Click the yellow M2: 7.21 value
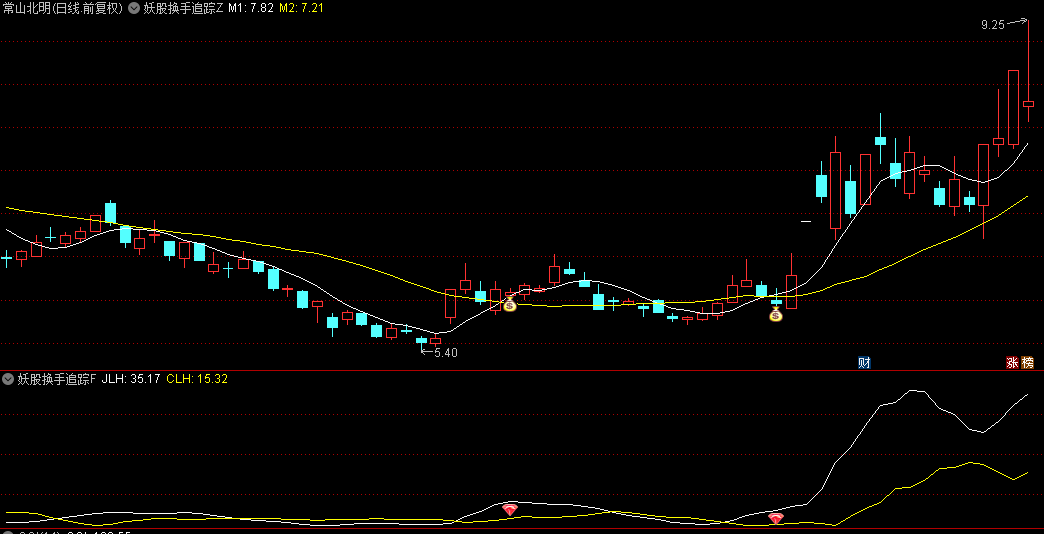Image resolution: width=1044 pixels, height=534 pixels. [x=301, y=9]
